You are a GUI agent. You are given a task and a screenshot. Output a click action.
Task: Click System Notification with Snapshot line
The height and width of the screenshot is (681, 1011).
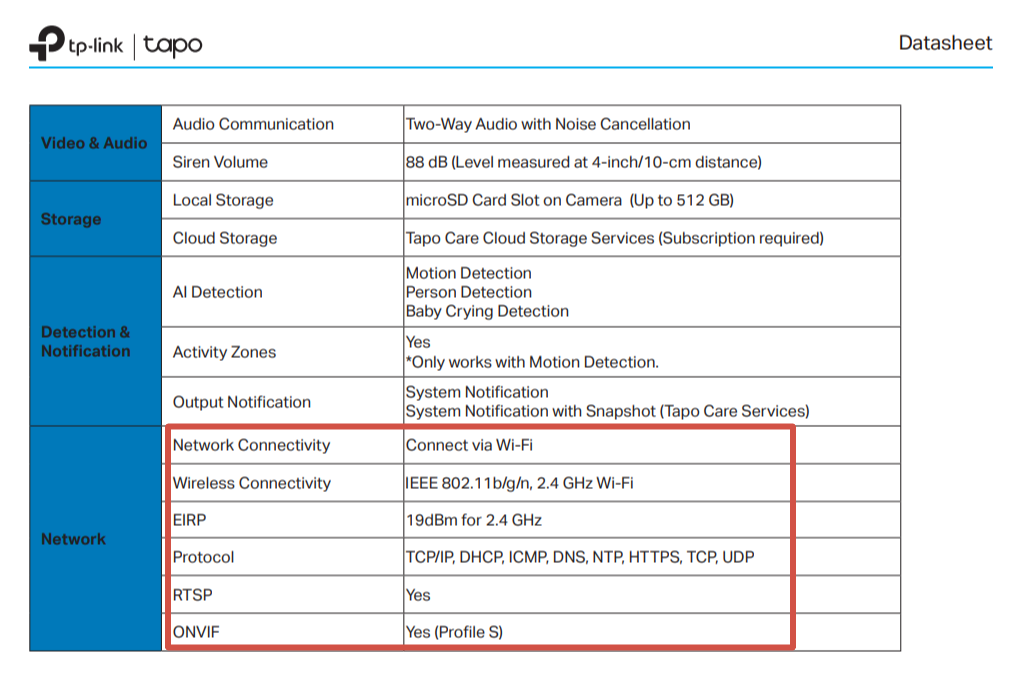click(x=607, y=411)
